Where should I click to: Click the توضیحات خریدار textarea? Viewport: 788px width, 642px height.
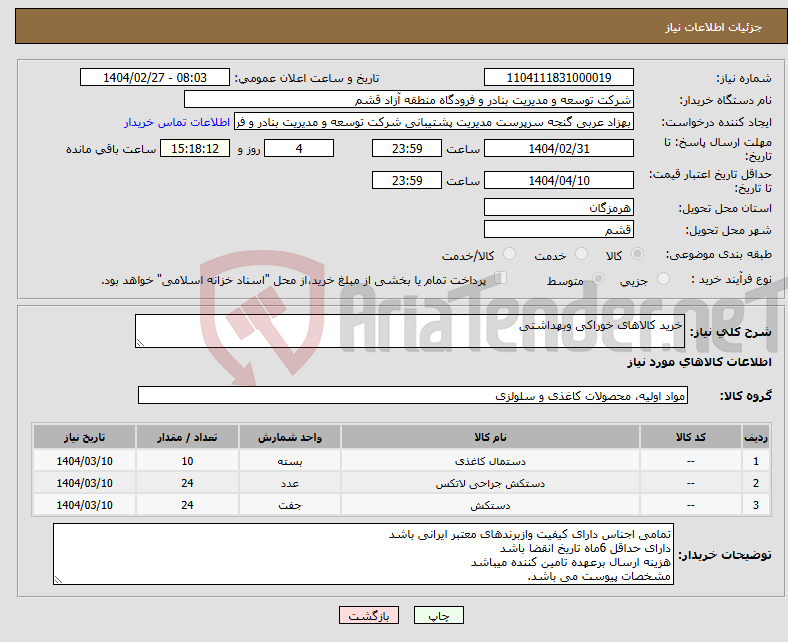[363, 554]
